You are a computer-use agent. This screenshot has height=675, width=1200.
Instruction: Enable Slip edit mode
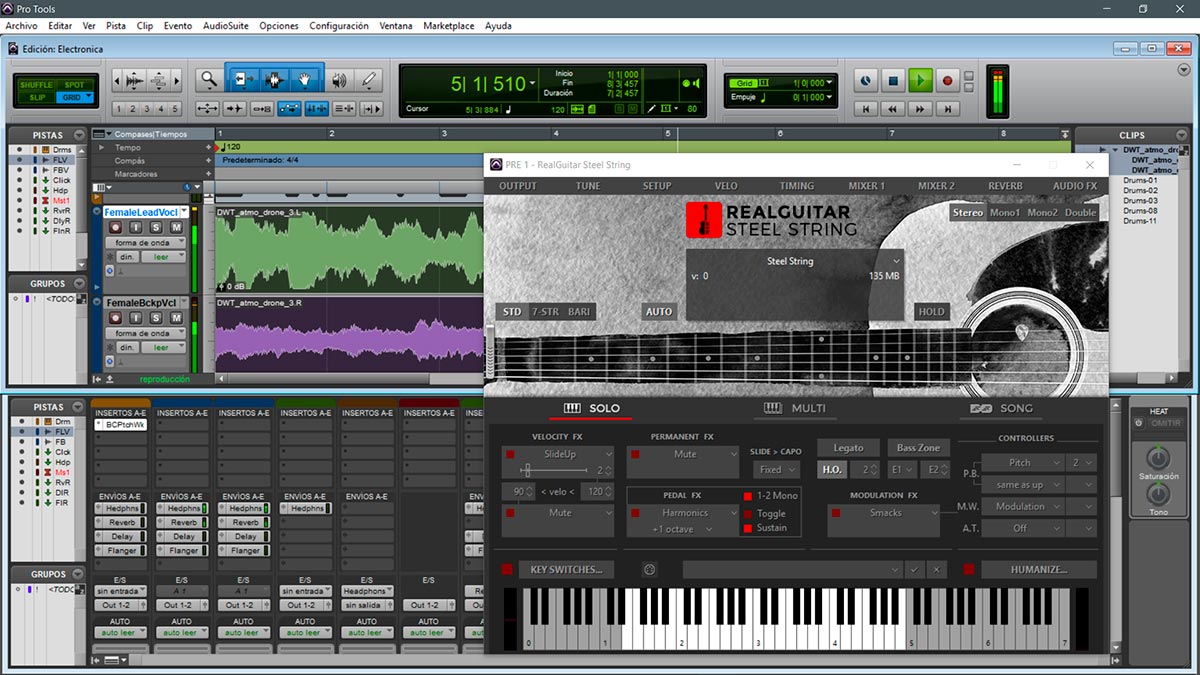(37, 97)
